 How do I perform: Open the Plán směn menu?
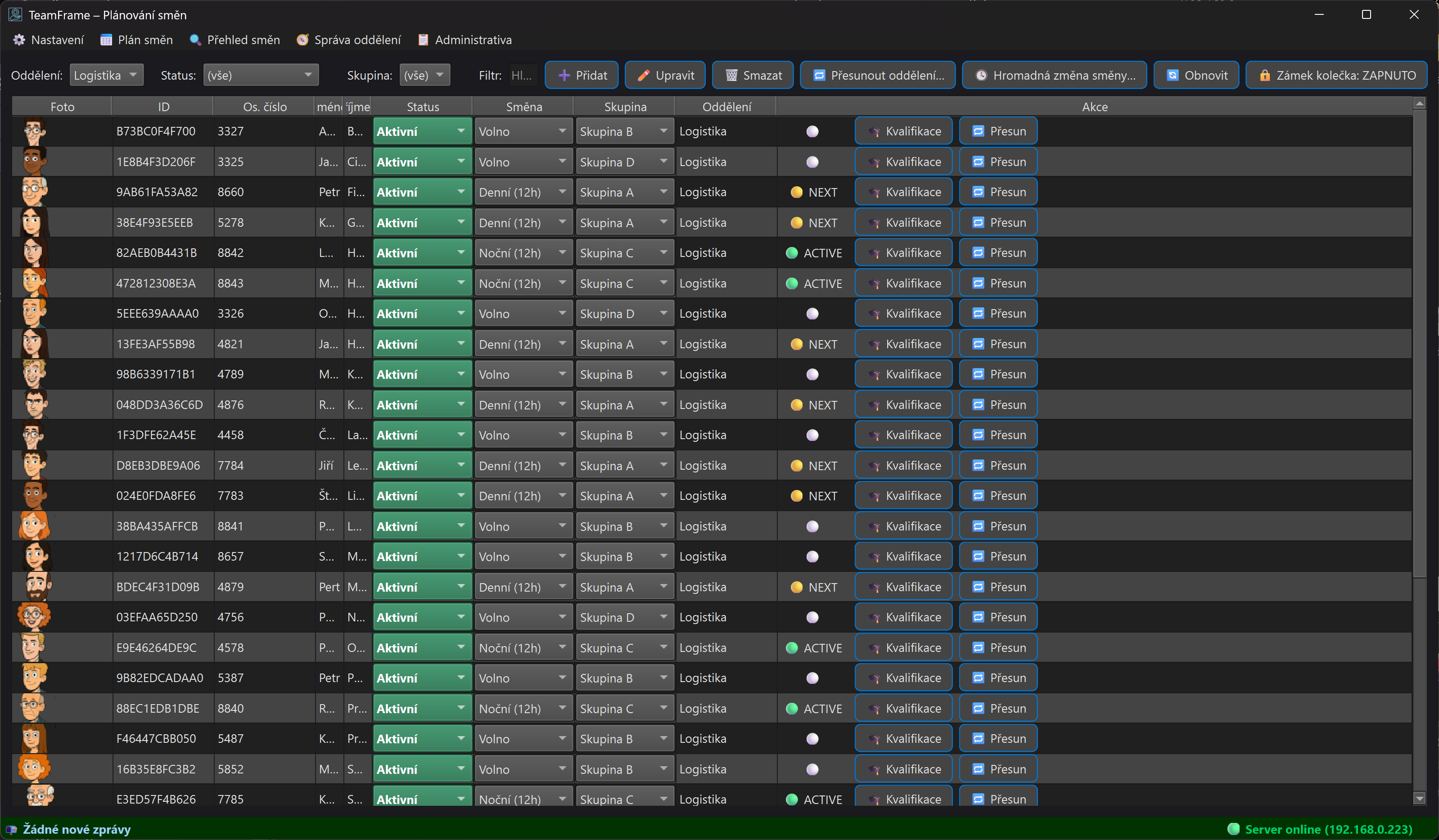[x=136, y=40]
